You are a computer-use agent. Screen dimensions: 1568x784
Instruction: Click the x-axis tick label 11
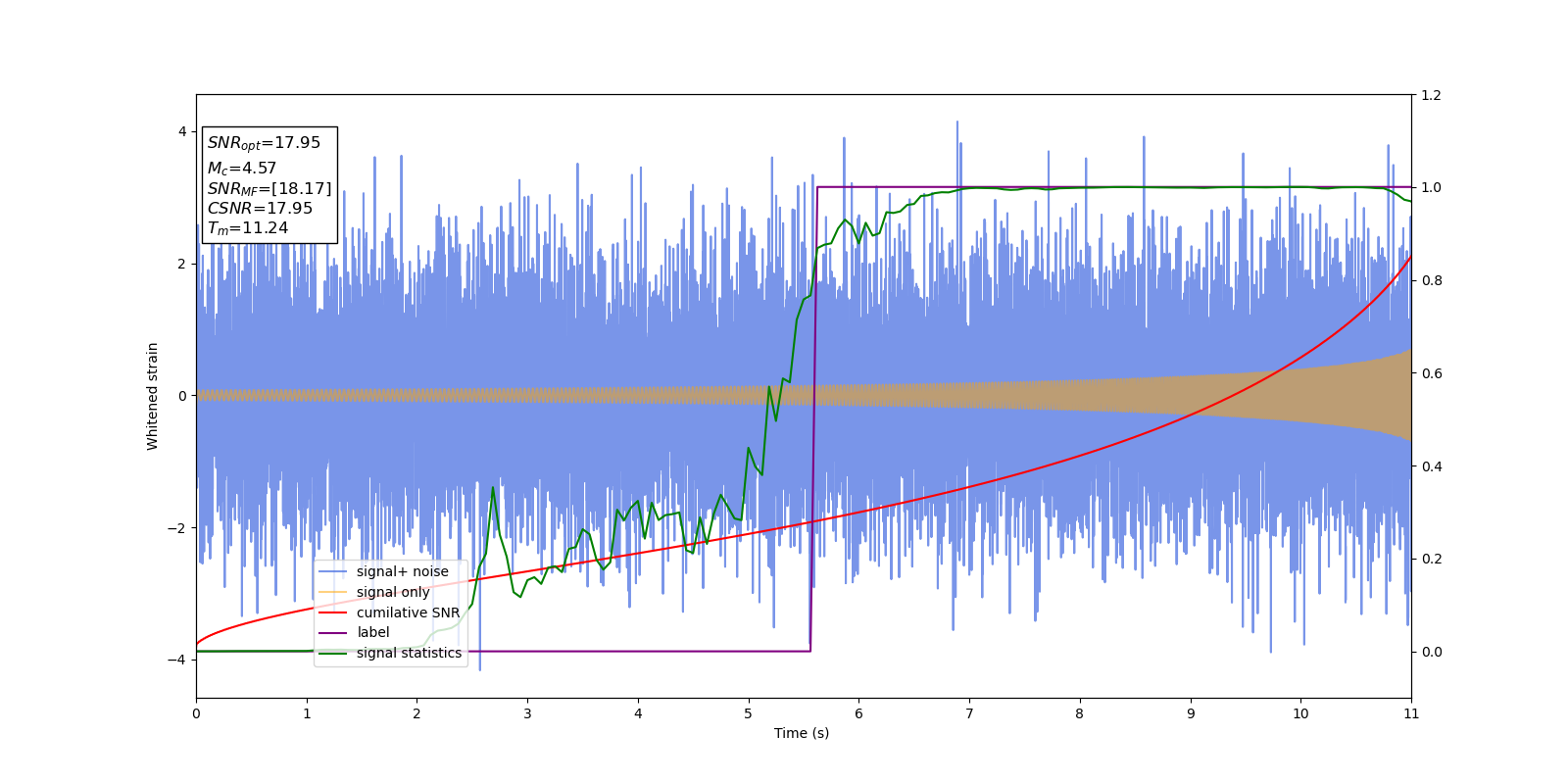(x=1411, y=713)
